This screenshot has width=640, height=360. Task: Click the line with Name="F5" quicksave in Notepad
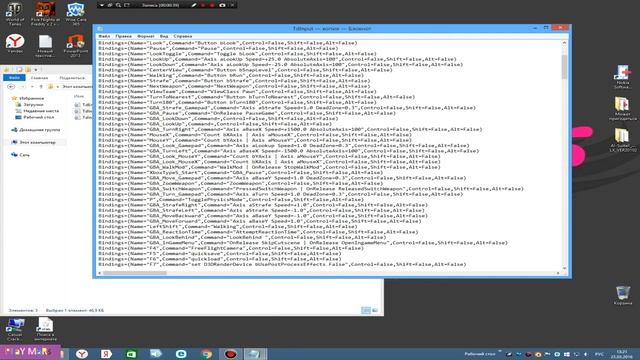[220, 253]
